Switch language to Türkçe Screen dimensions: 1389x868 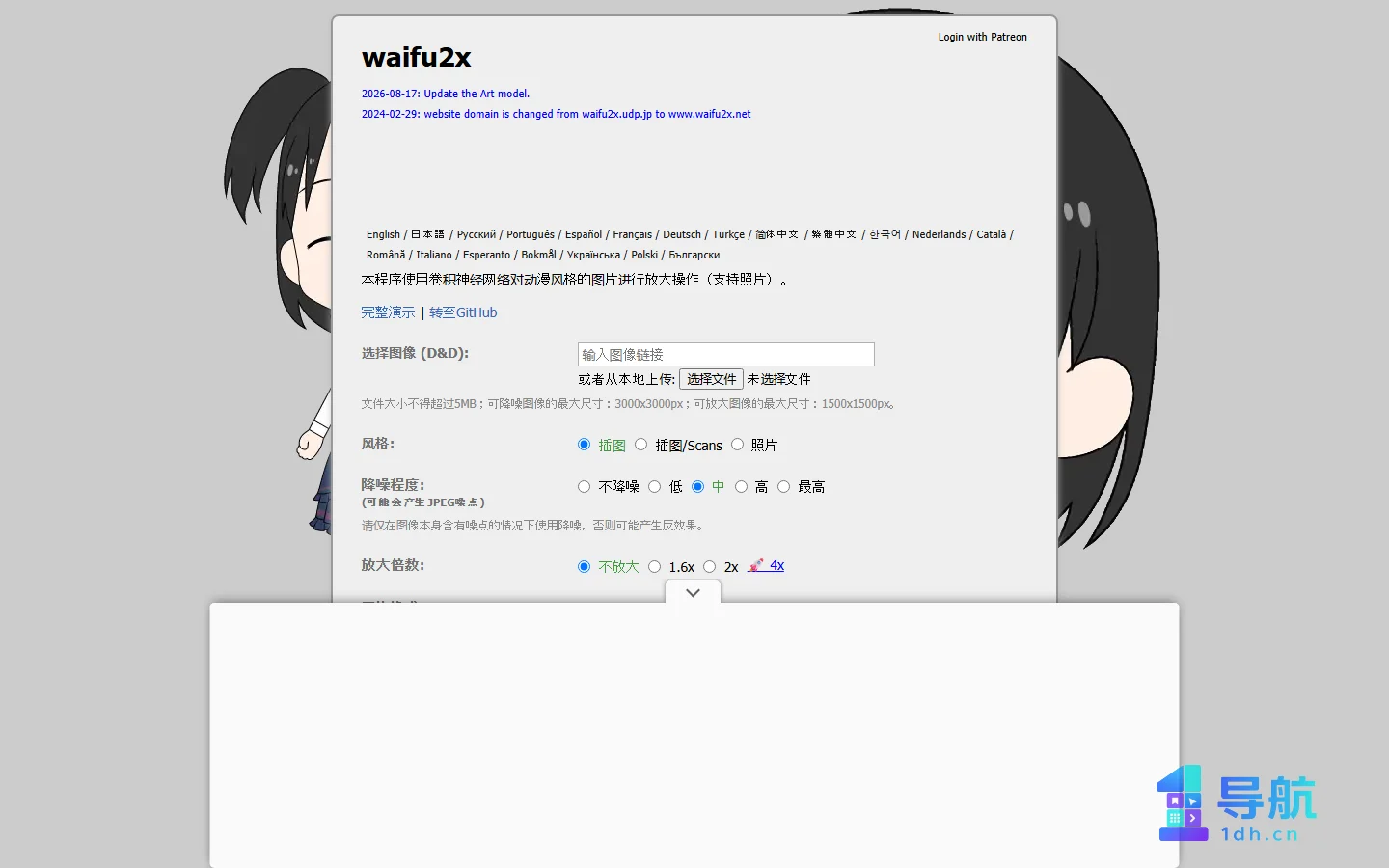(728, 234)
